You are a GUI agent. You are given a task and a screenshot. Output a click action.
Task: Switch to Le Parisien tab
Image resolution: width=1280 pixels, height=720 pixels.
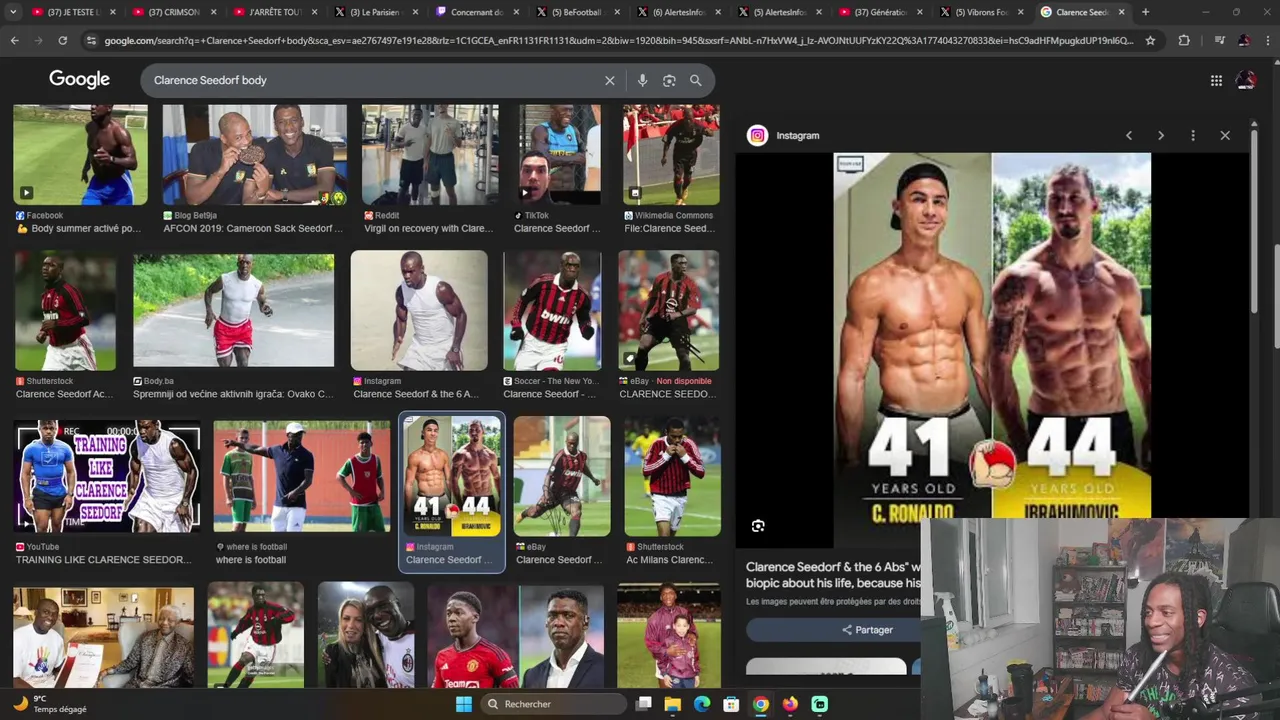374,12
